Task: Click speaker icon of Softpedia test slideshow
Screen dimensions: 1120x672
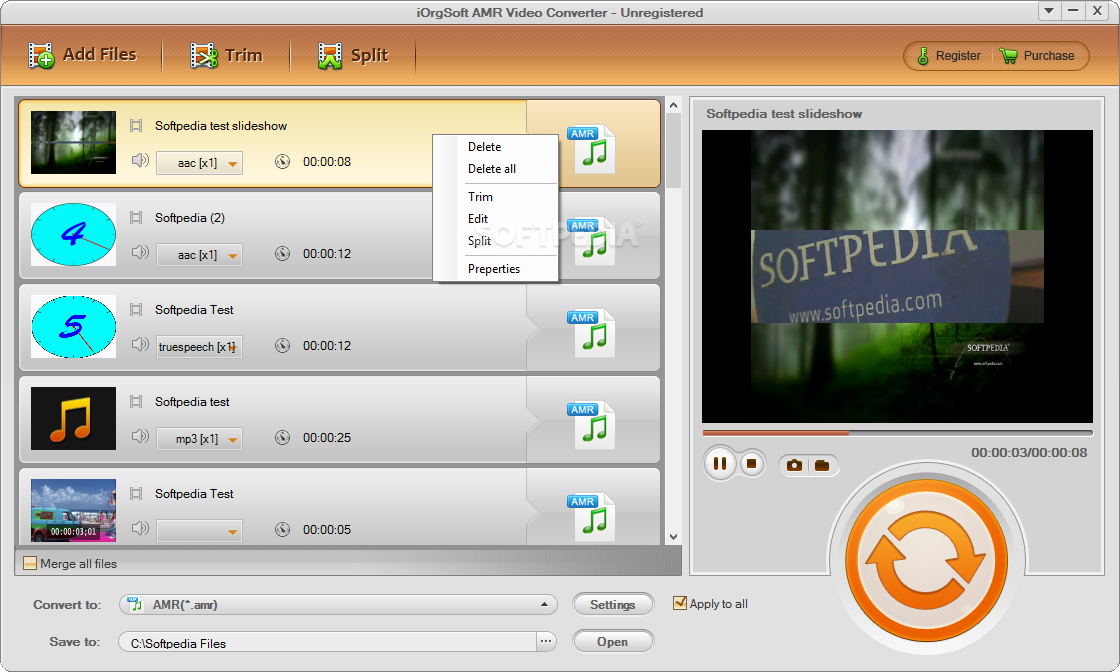Action: coord(140,161)
